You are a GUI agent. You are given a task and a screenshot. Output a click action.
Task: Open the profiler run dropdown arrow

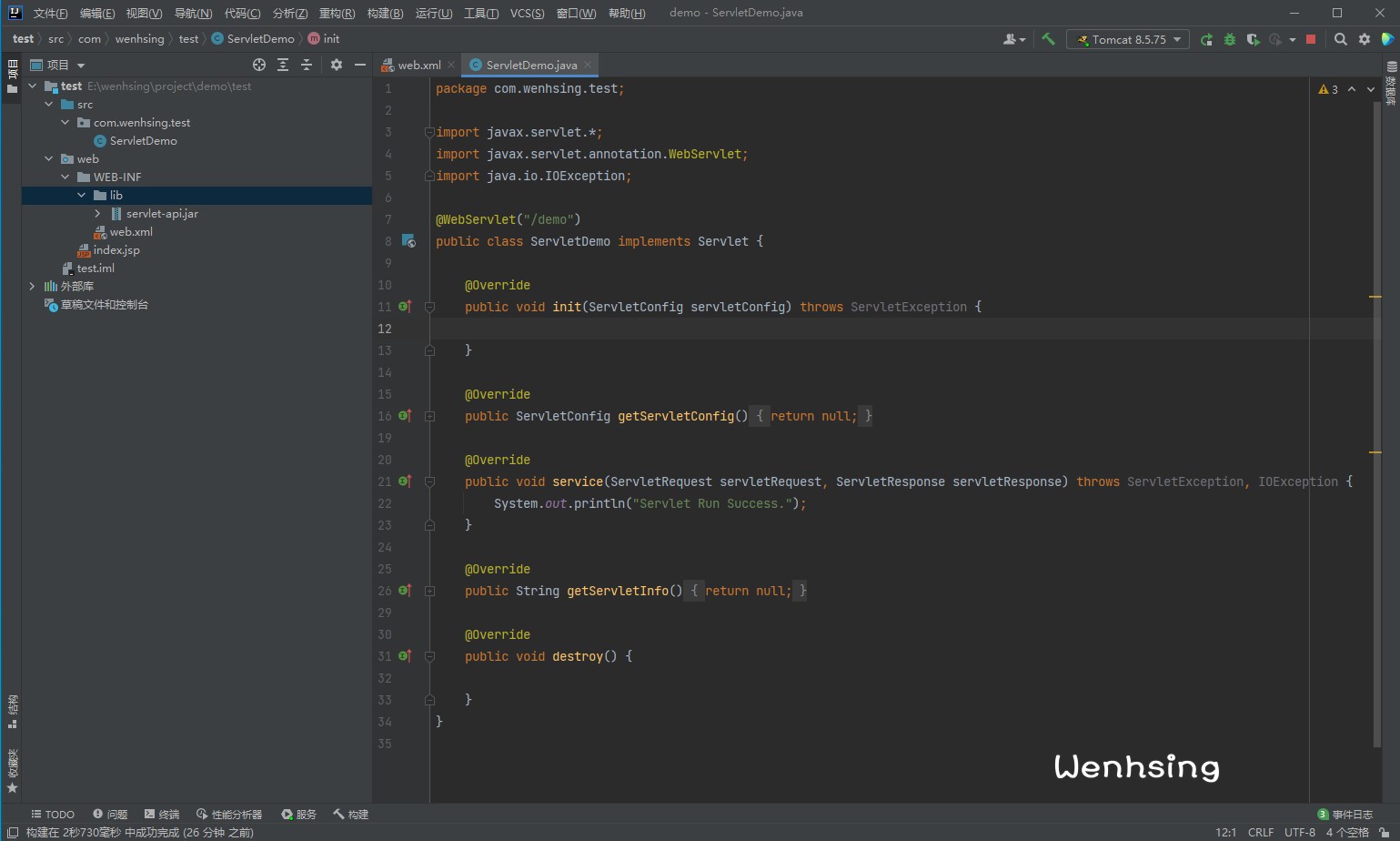1292,39
